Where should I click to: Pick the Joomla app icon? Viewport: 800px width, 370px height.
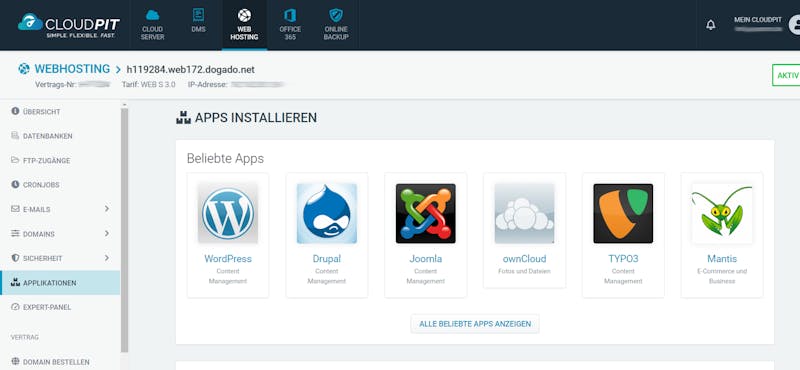426,213
